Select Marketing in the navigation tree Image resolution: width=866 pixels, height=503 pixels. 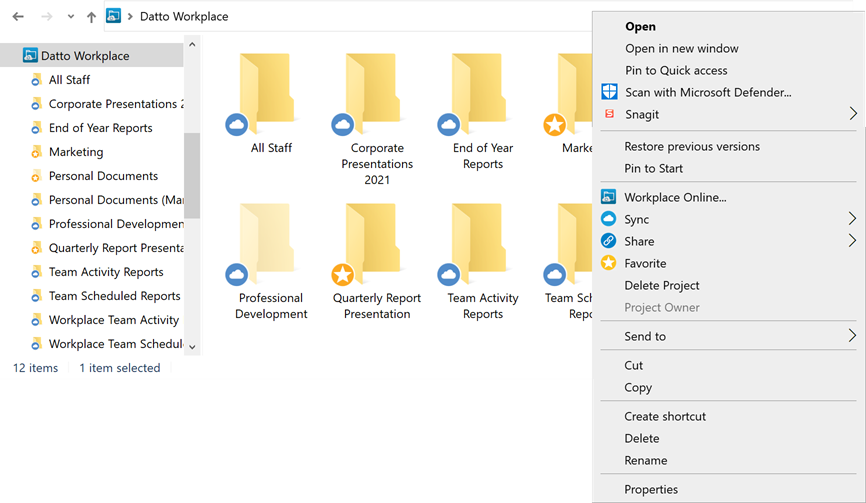pyautogui.click(x=76, y=152)
